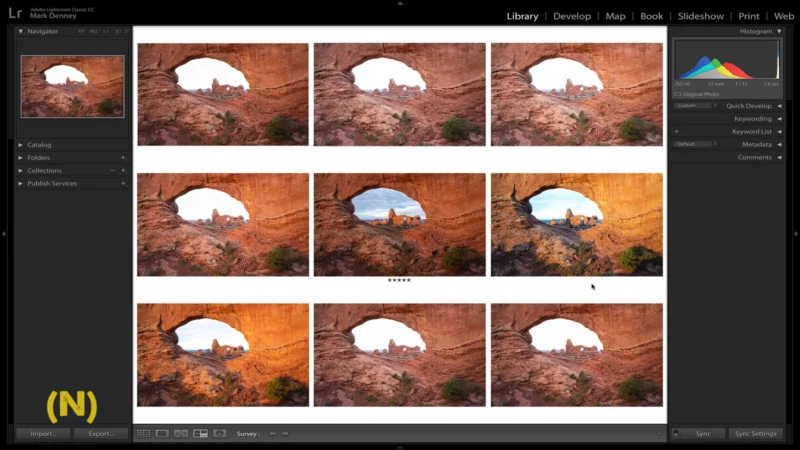
Task: Switch to Loupe view icon
Action: click(x=161, y=433)
